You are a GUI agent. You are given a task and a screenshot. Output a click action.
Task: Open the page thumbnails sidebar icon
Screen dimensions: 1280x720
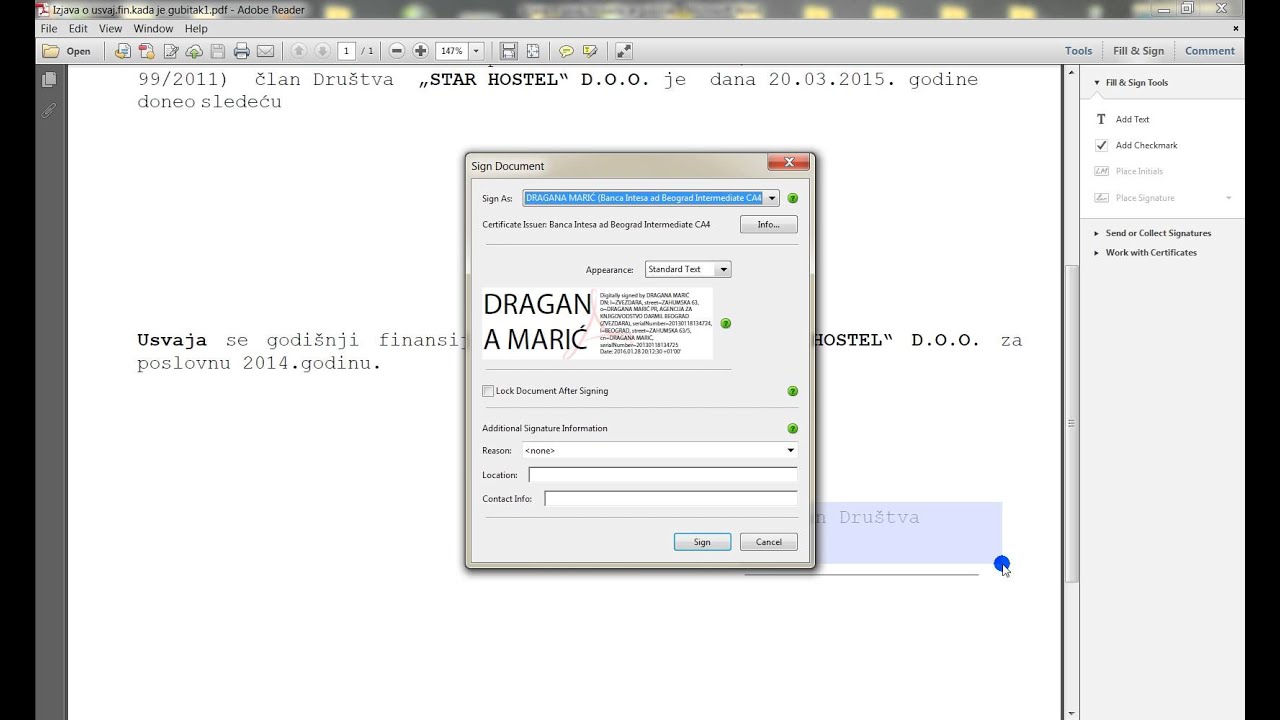click(49, 79)
